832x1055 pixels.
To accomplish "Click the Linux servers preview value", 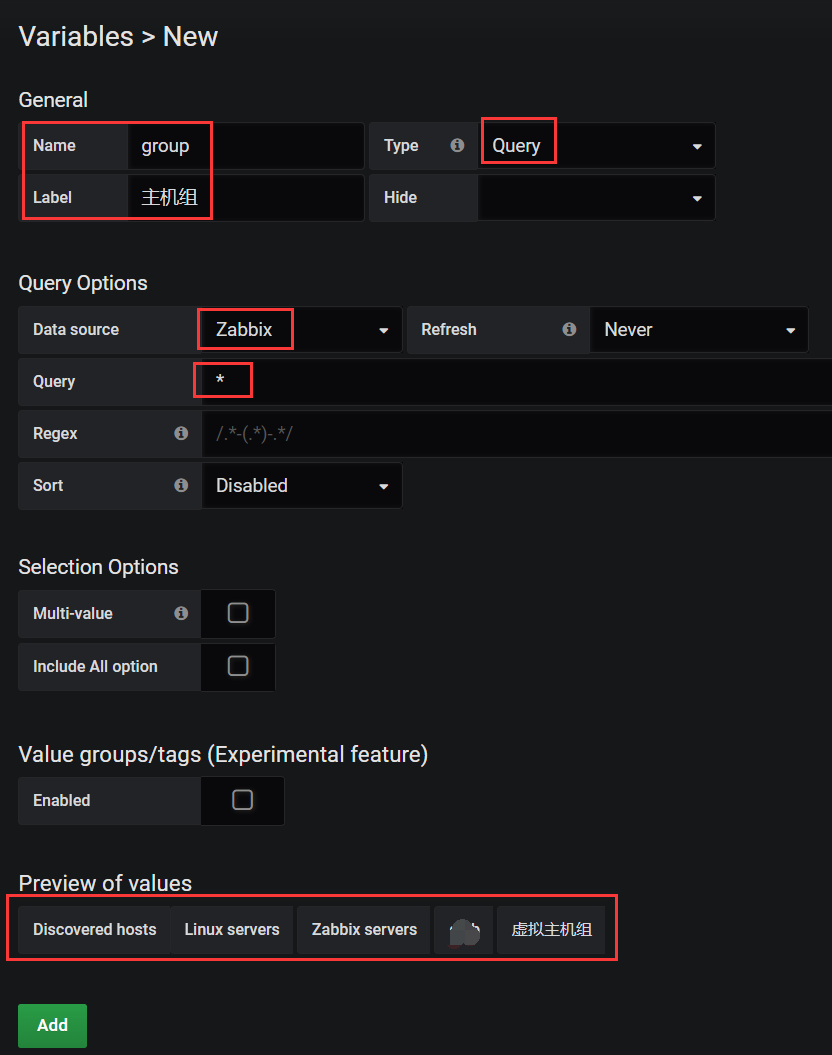I will tap(232, 930).
